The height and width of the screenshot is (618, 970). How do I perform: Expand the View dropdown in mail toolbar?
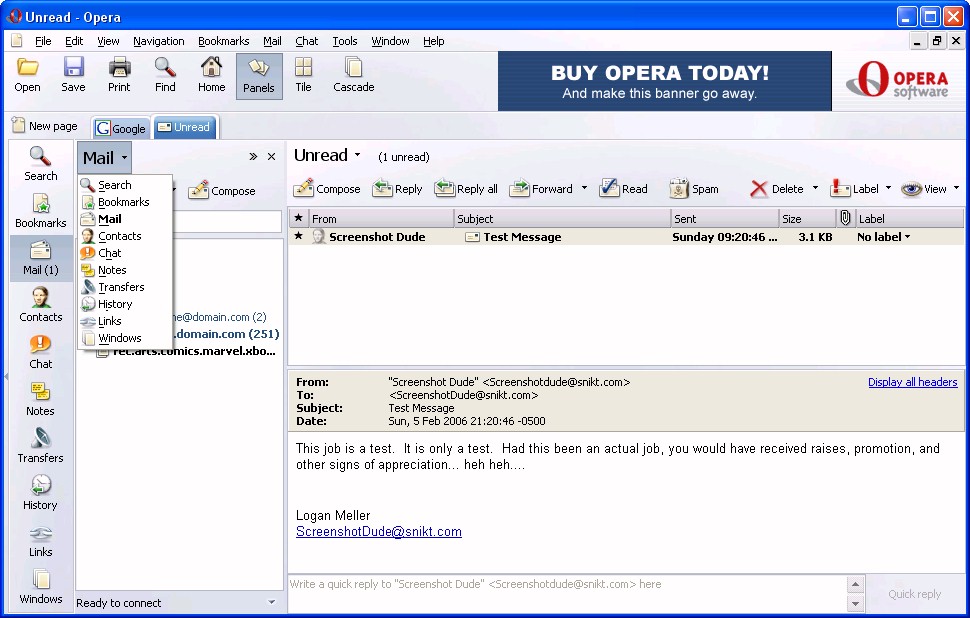point(956,189)
